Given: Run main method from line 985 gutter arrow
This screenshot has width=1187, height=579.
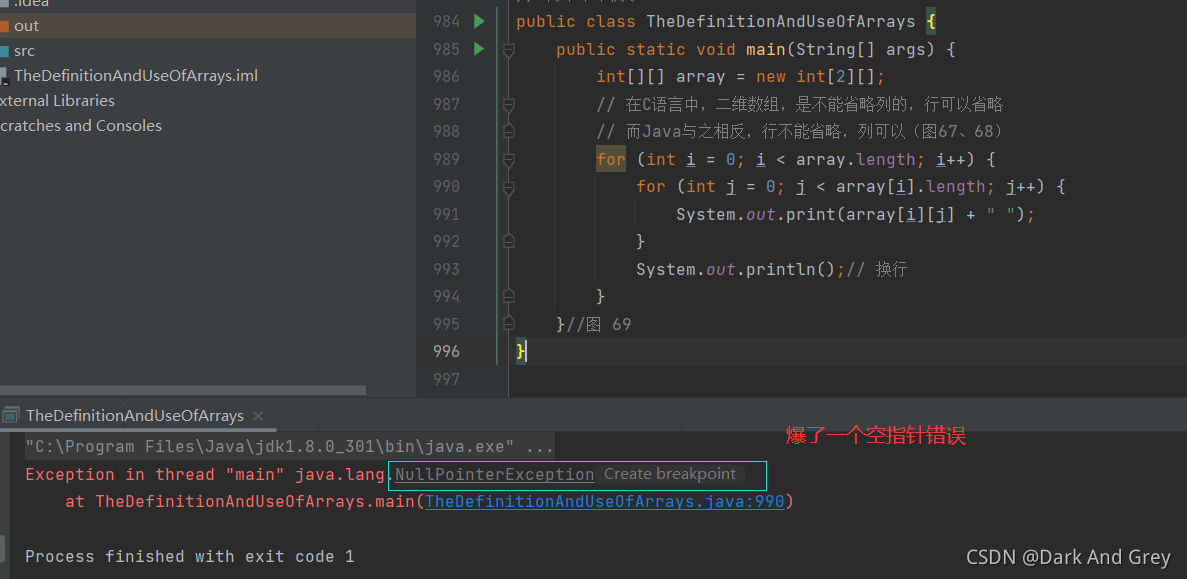Looking at the screenshot, I should tap(478, 49).
